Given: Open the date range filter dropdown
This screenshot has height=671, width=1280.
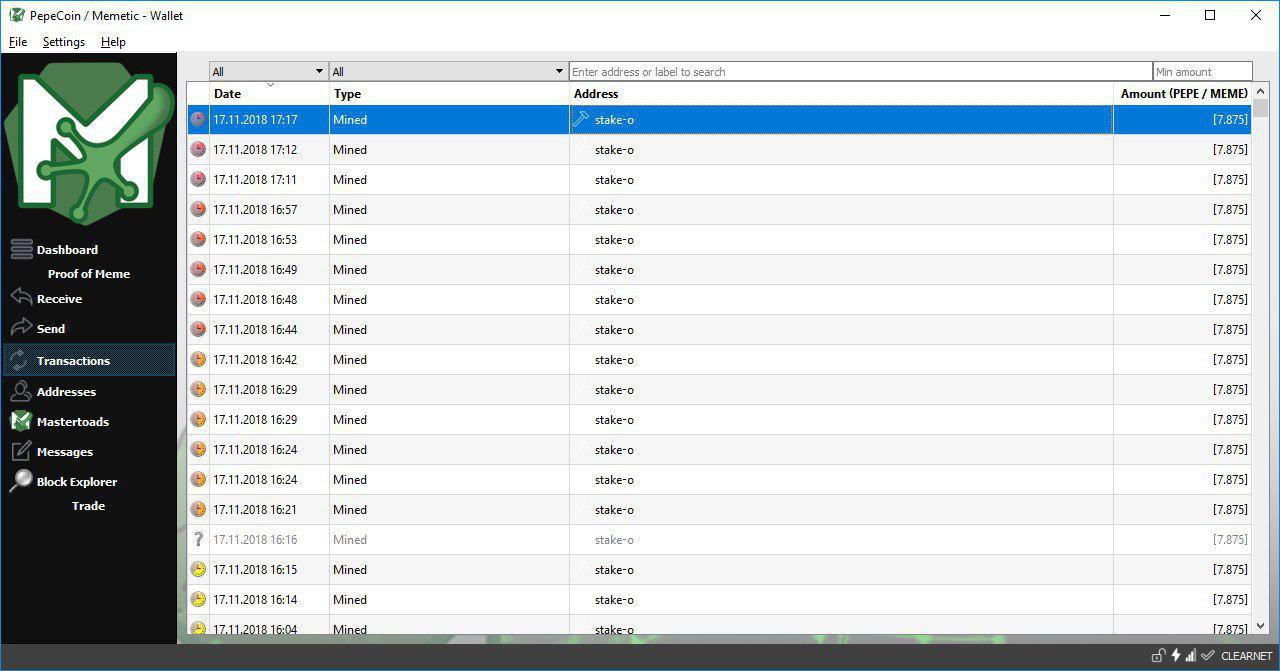Looking at the screenshot, I should point(268,71).
